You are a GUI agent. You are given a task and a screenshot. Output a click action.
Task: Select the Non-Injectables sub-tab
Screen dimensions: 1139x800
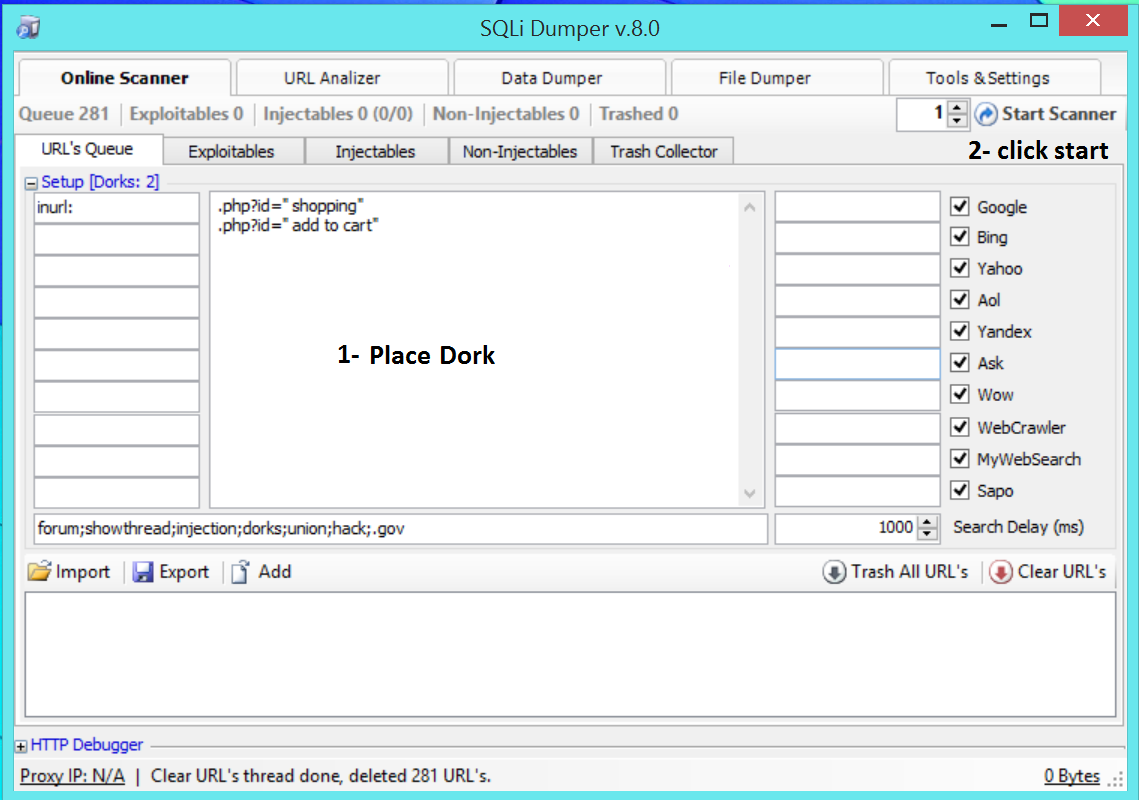click(x=519, y=151)
